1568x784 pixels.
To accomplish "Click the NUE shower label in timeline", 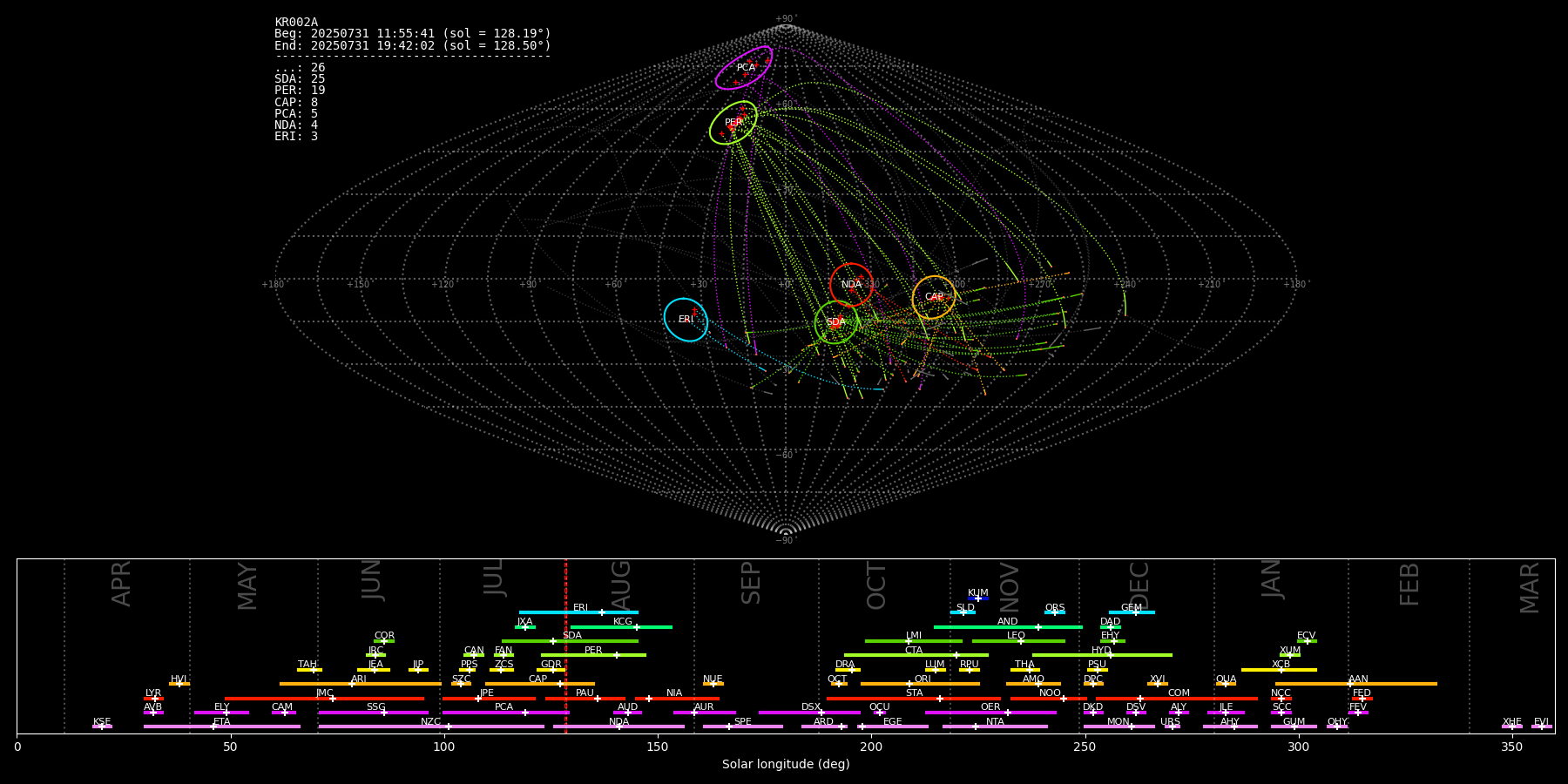I will tap(713, 679).
